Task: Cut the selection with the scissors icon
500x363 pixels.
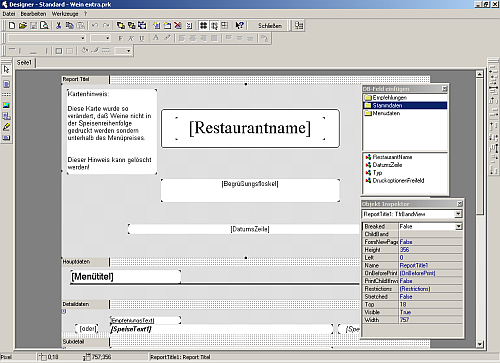Action: coord(58,25)
